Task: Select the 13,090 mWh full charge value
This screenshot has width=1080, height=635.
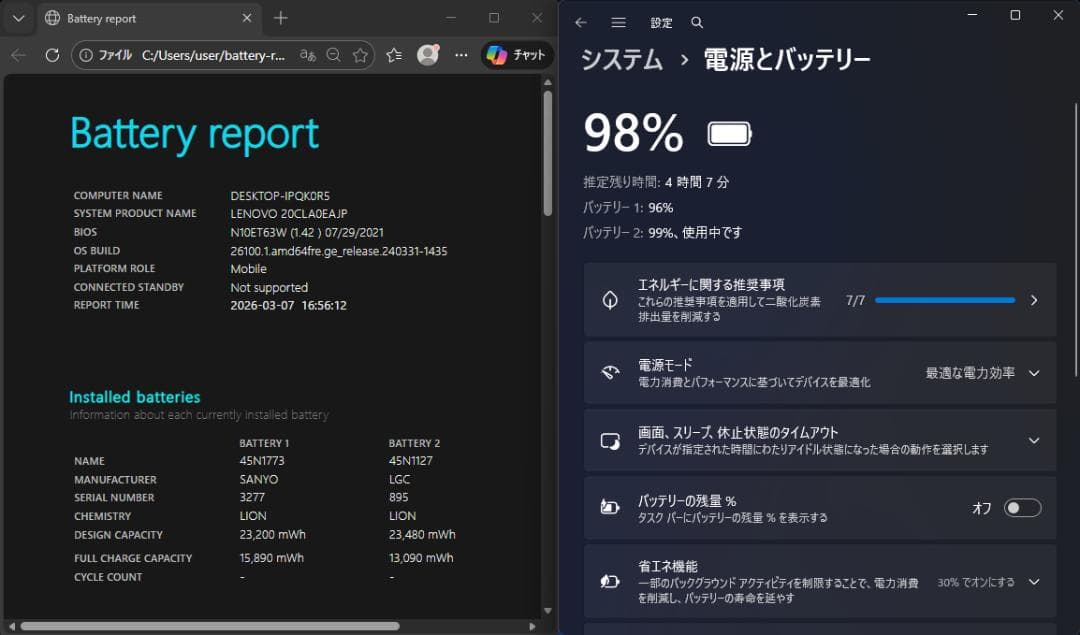Action: click(421, 558)
